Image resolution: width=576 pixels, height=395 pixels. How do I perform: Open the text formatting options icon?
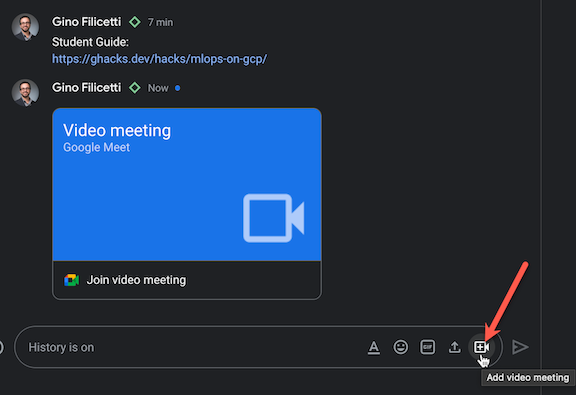pos(374,347)
